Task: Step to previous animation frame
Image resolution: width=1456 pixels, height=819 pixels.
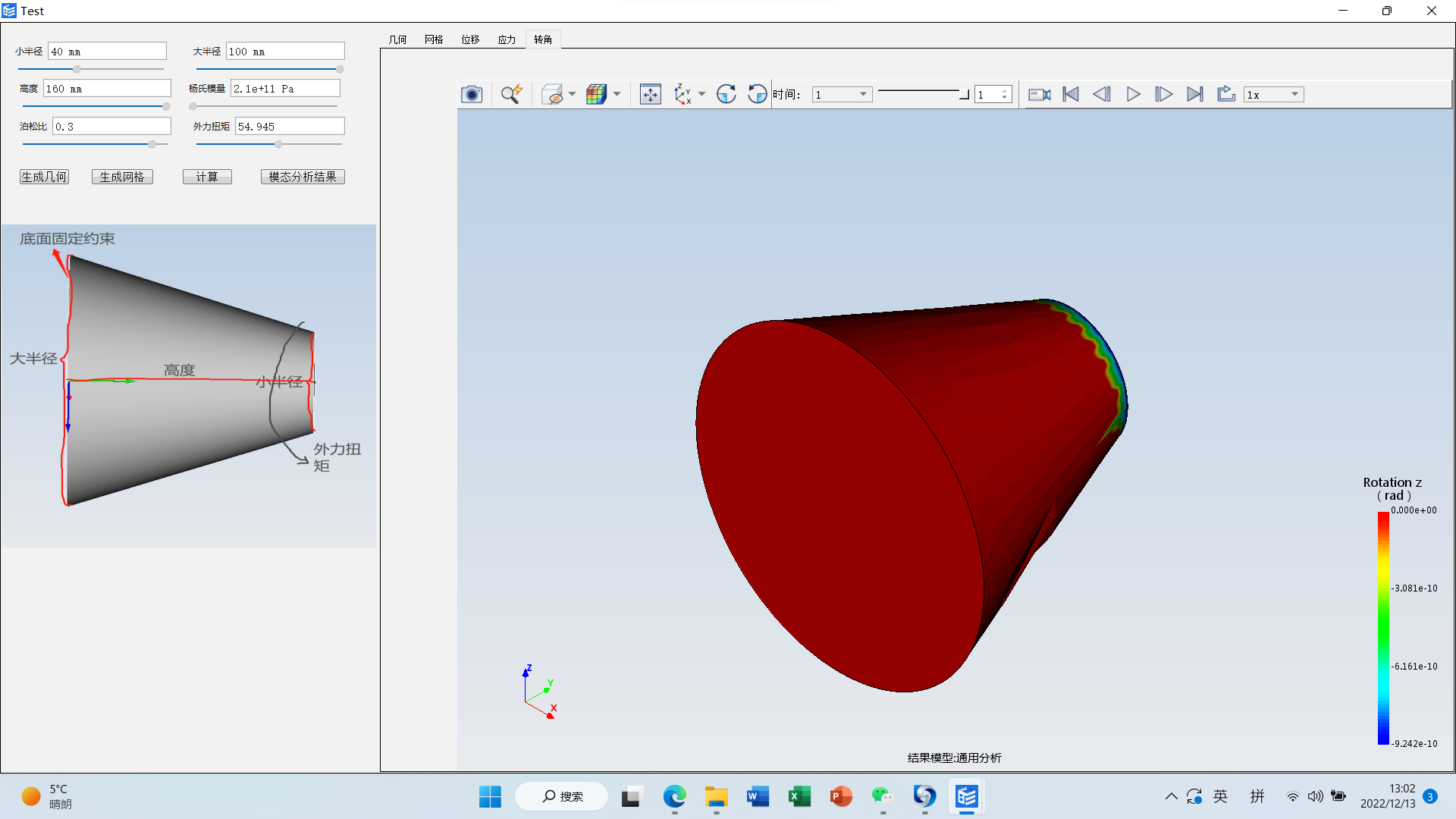Action: [x=1102, y=95]
